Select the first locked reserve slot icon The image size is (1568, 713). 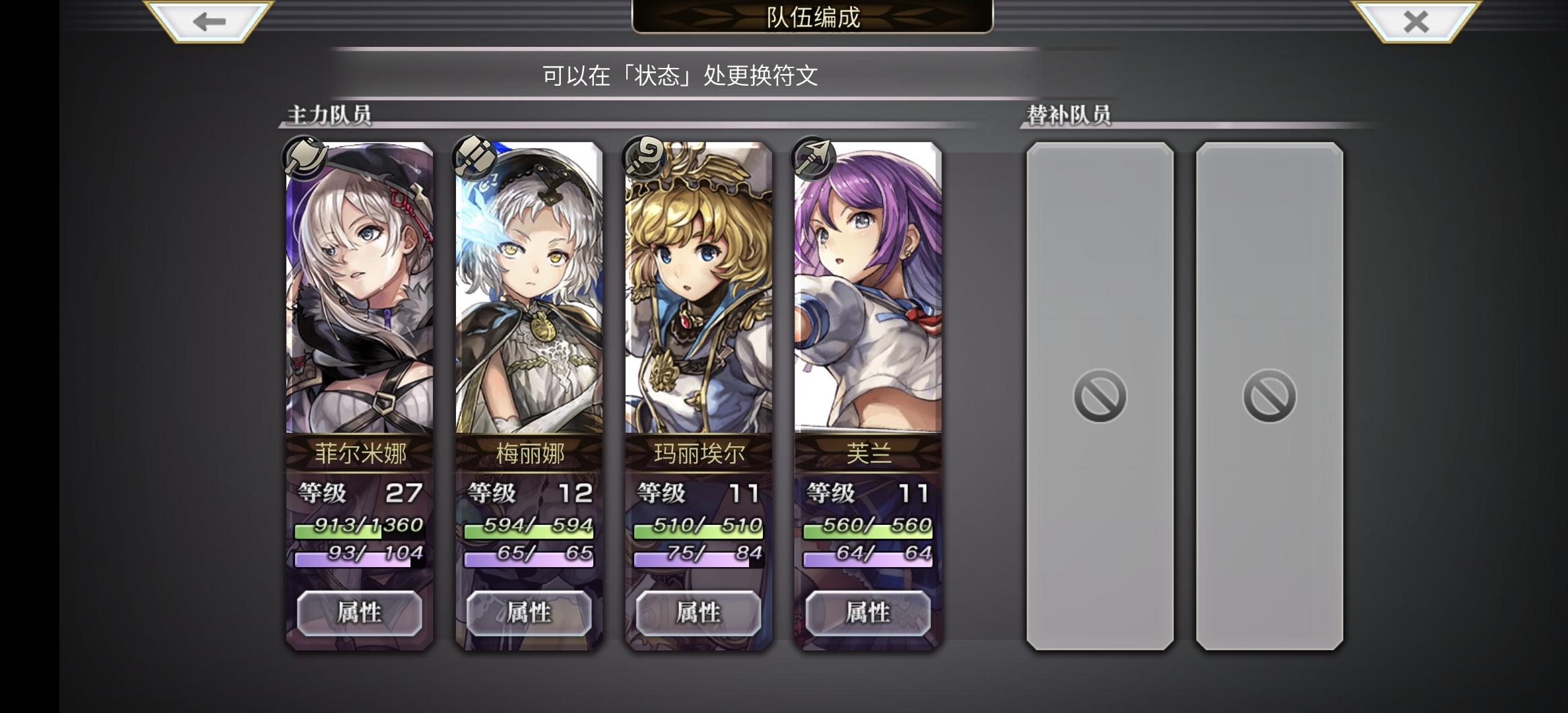pos(1099,396)
